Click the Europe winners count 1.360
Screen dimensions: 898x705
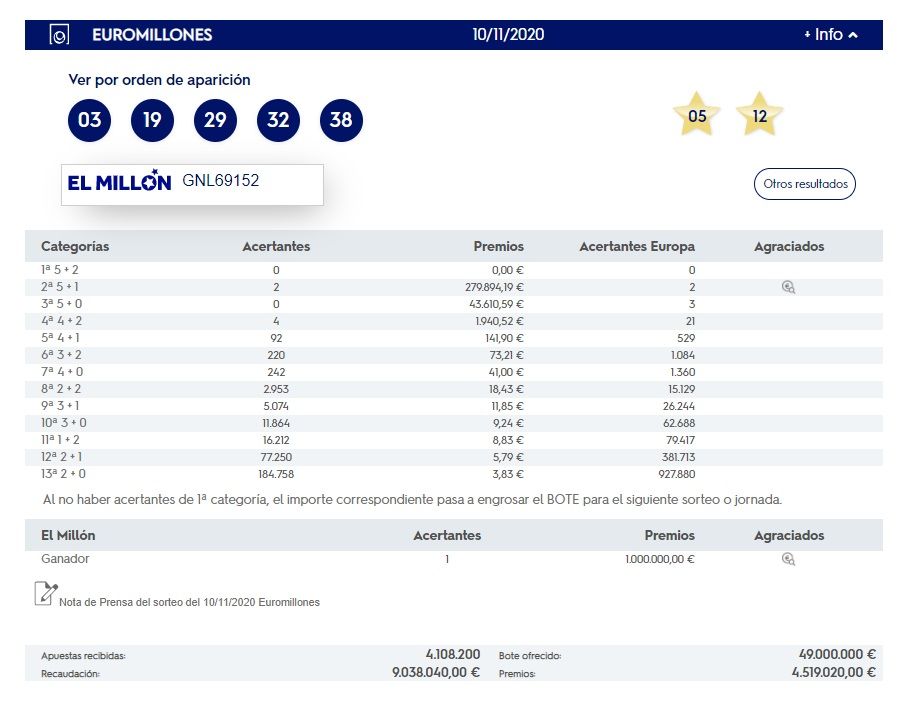[683, 372]
